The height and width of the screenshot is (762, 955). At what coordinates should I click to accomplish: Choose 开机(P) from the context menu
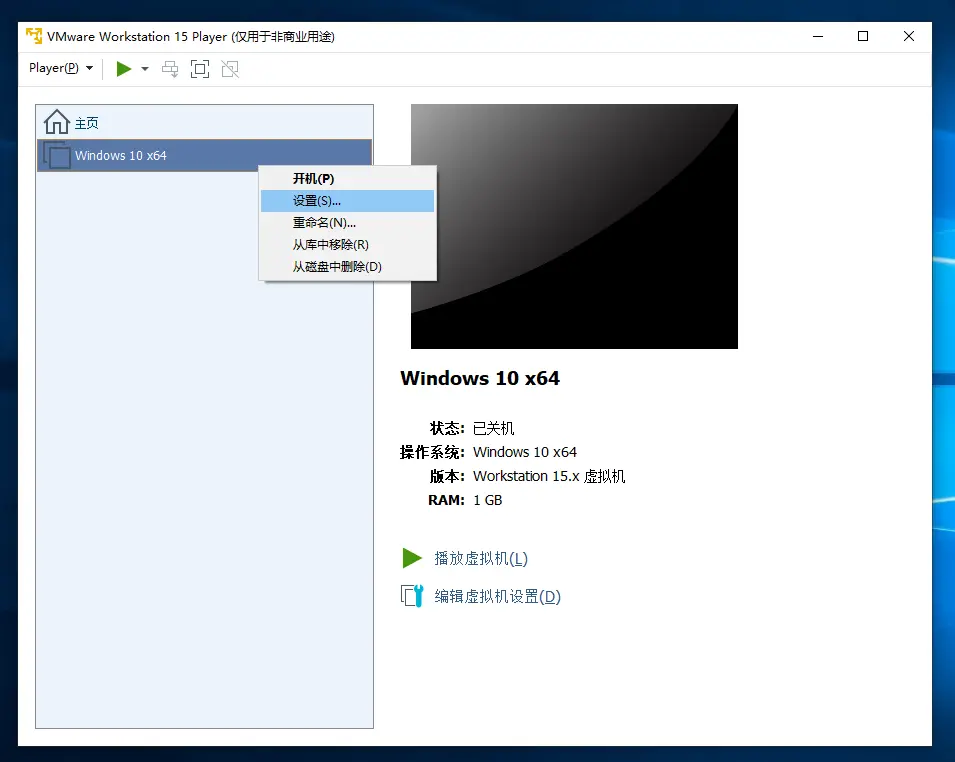pyautogui.click(x=347, y=178)
